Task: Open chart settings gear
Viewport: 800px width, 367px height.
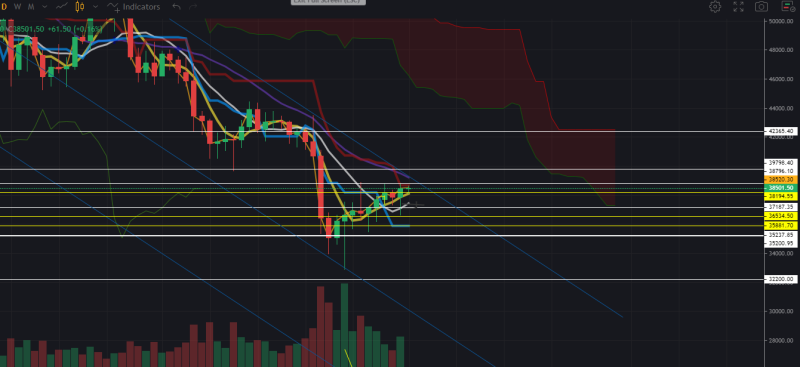Action: pyautogui.click(x=715, y=7)
